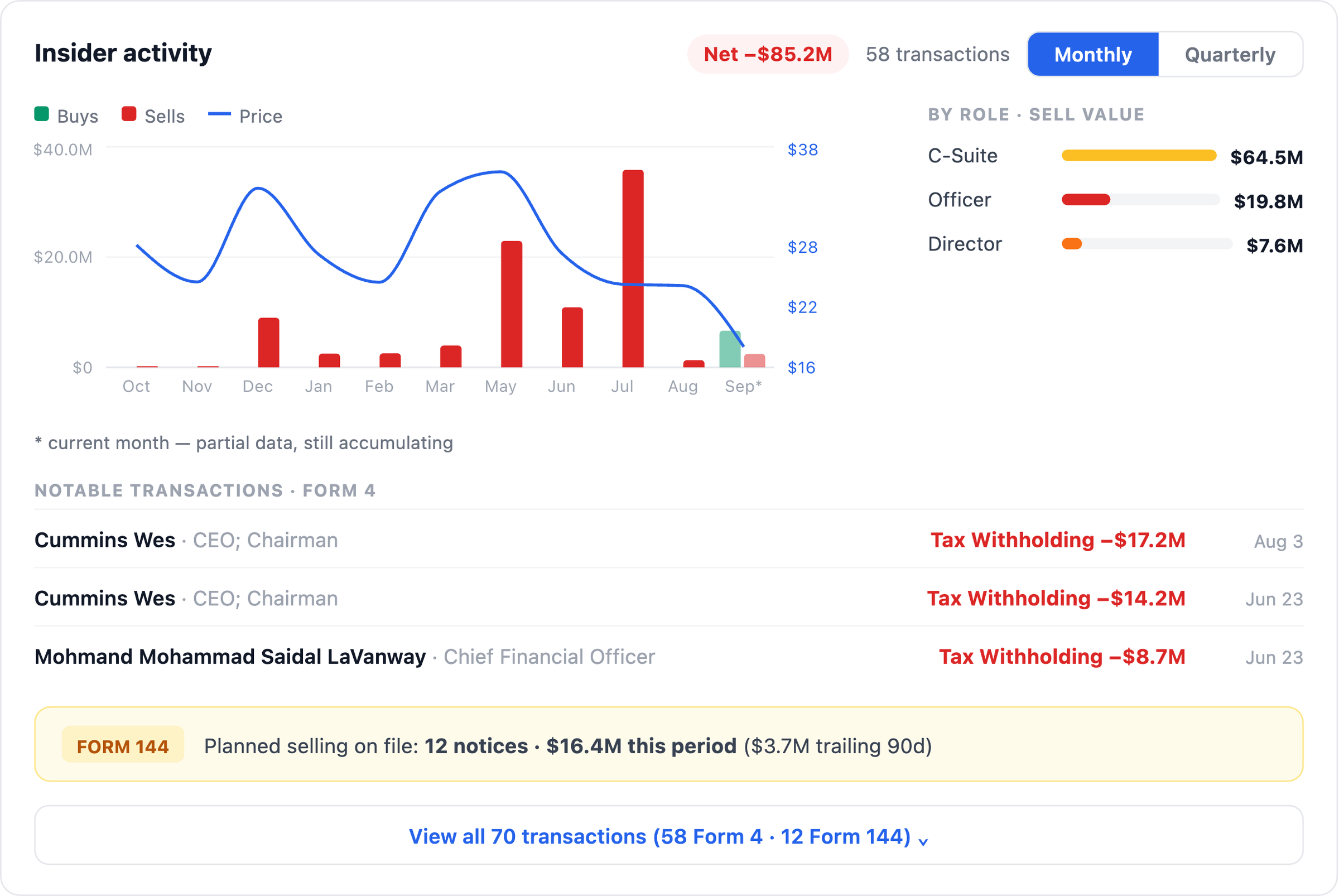Expand View all 70 transactions

point(669,835)
